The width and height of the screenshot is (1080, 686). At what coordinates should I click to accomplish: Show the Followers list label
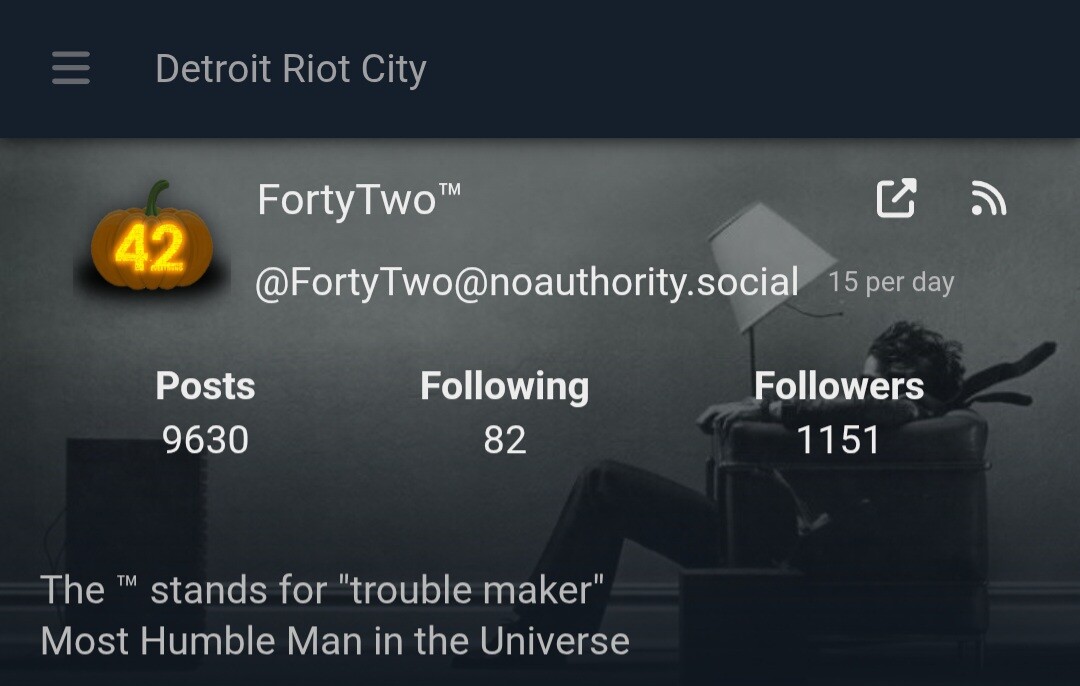pyautogui.click(x=838, y=386)
